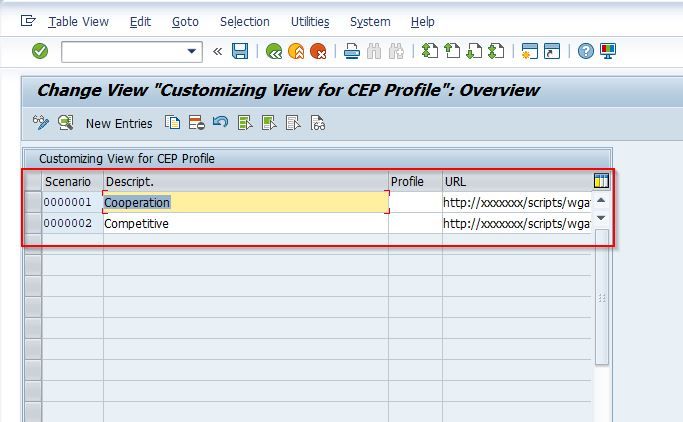Save using the floppy disk icon
The image size is (683, 422).
[x=240, y=51]
